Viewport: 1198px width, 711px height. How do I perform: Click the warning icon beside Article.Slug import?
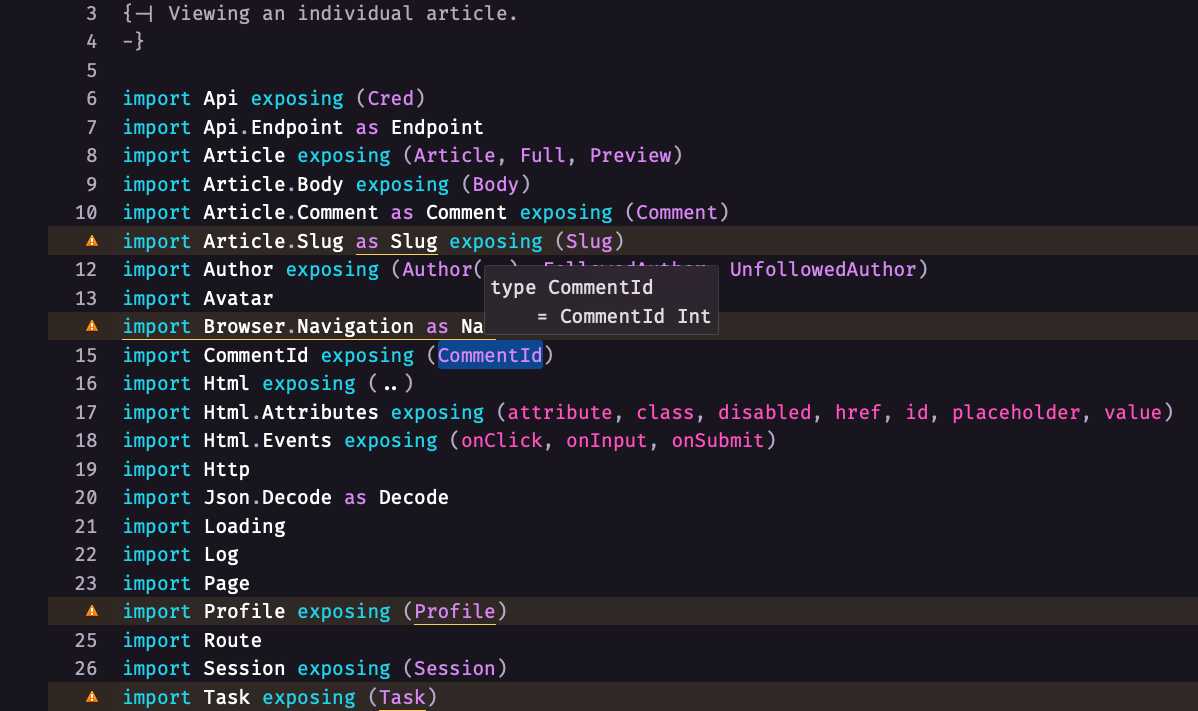pos(92,241)
